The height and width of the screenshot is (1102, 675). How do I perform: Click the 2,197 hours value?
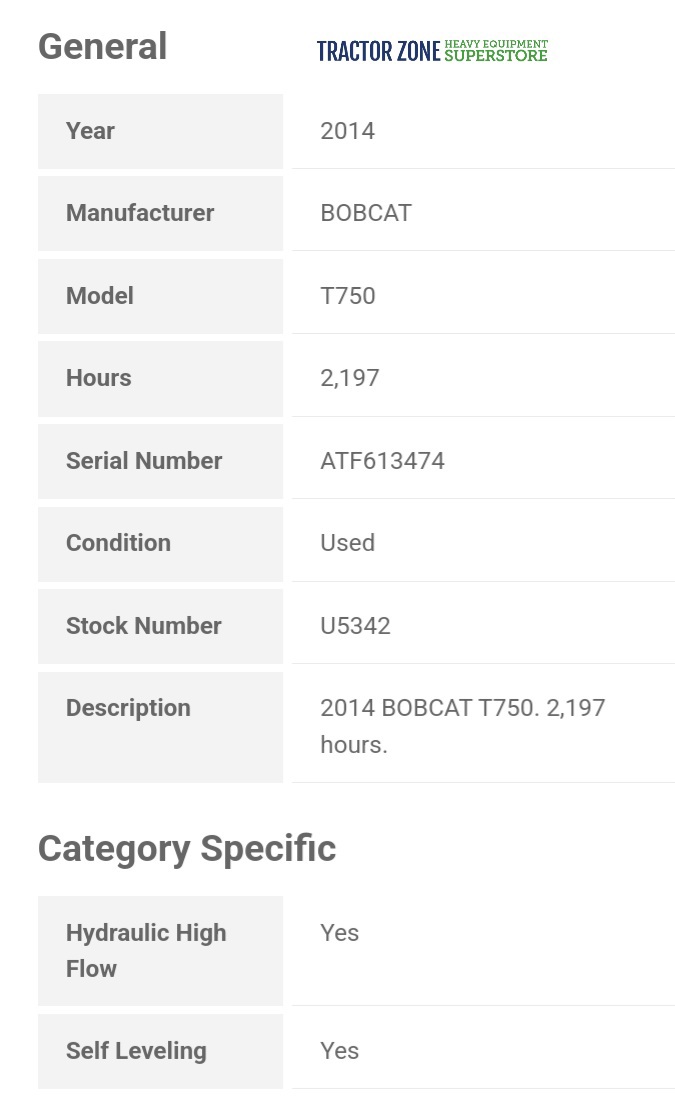click(x=350, y=378)
